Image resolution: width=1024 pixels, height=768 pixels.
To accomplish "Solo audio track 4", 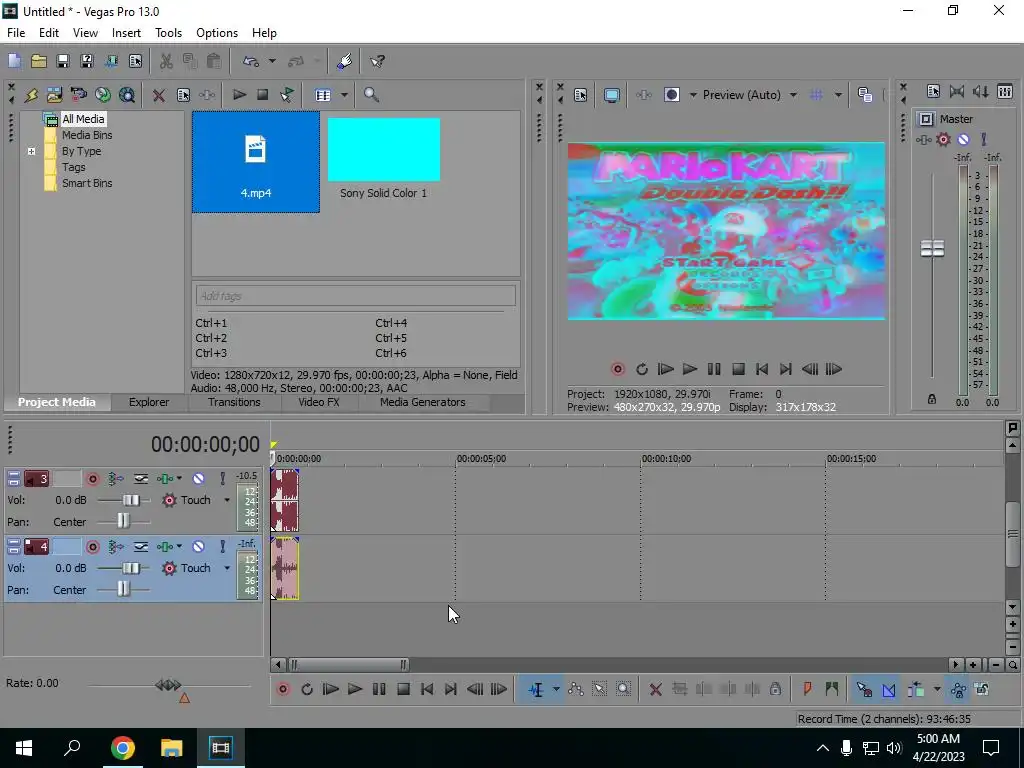I will pyautogui.click(x=222, y=547).
